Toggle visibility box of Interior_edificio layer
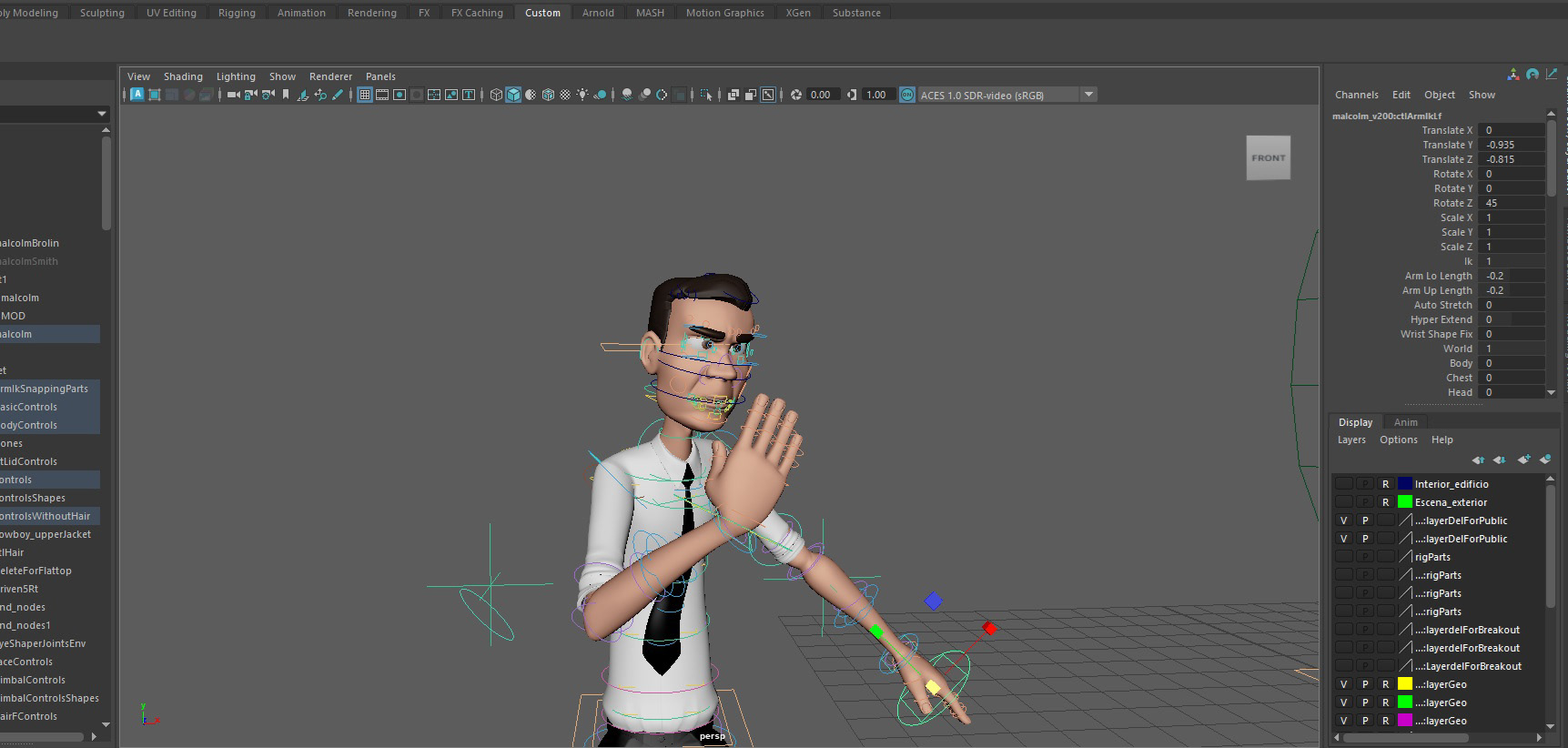1568x748 pixels. (x=1344, y=484)
